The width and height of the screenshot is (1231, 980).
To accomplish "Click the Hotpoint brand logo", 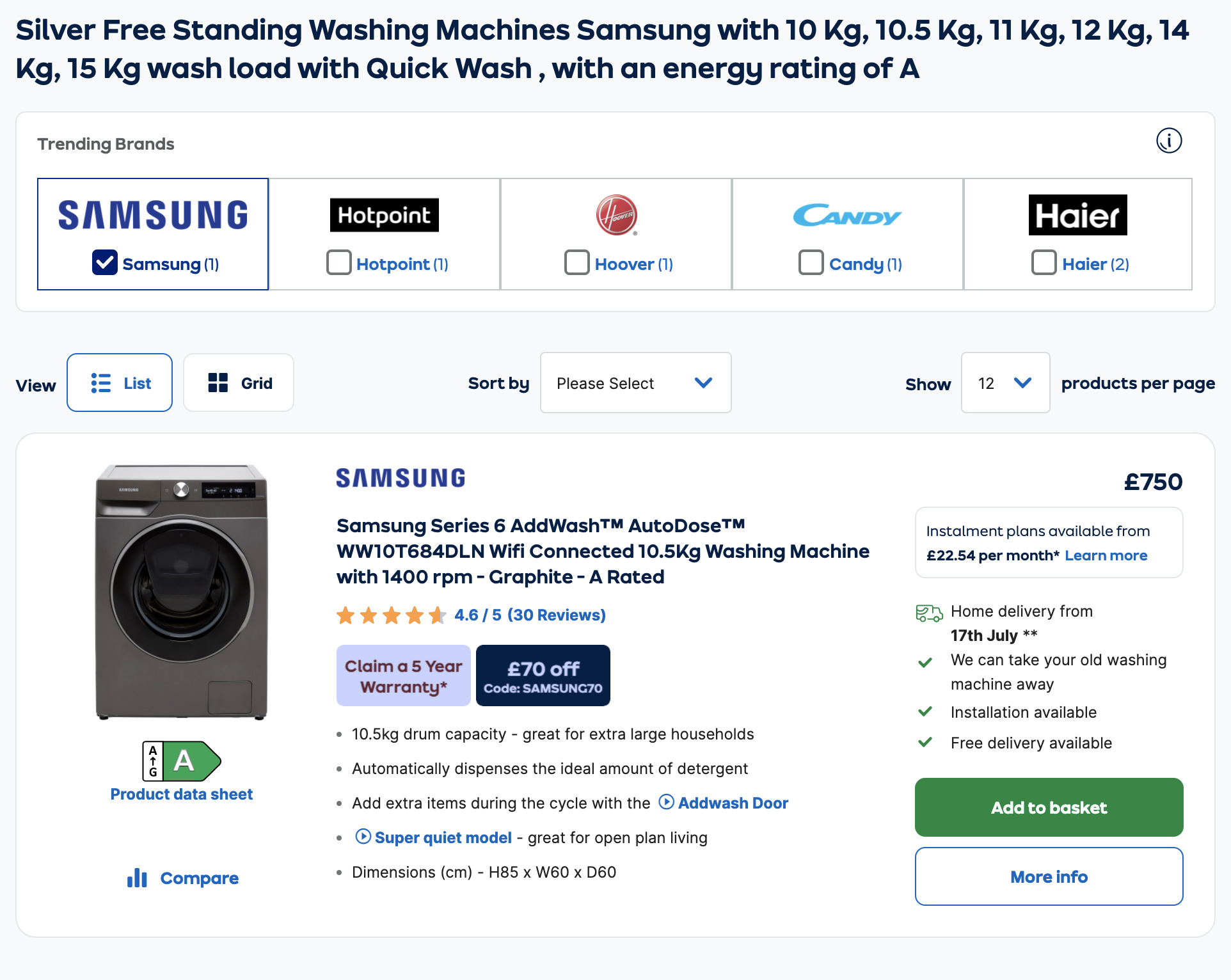I will point(384,215).
